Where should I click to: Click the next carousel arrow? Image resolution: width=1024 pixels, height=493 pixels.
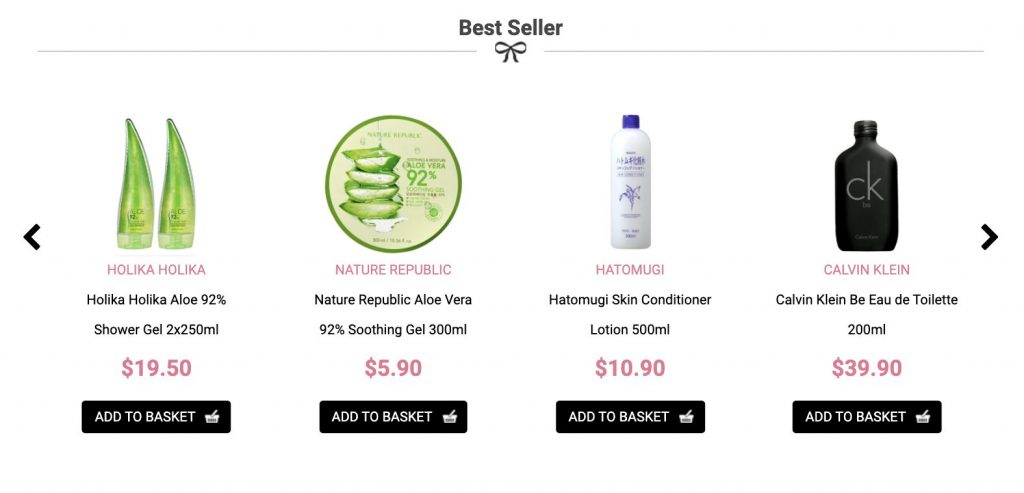pyautogui.click(x=989, y=237)
